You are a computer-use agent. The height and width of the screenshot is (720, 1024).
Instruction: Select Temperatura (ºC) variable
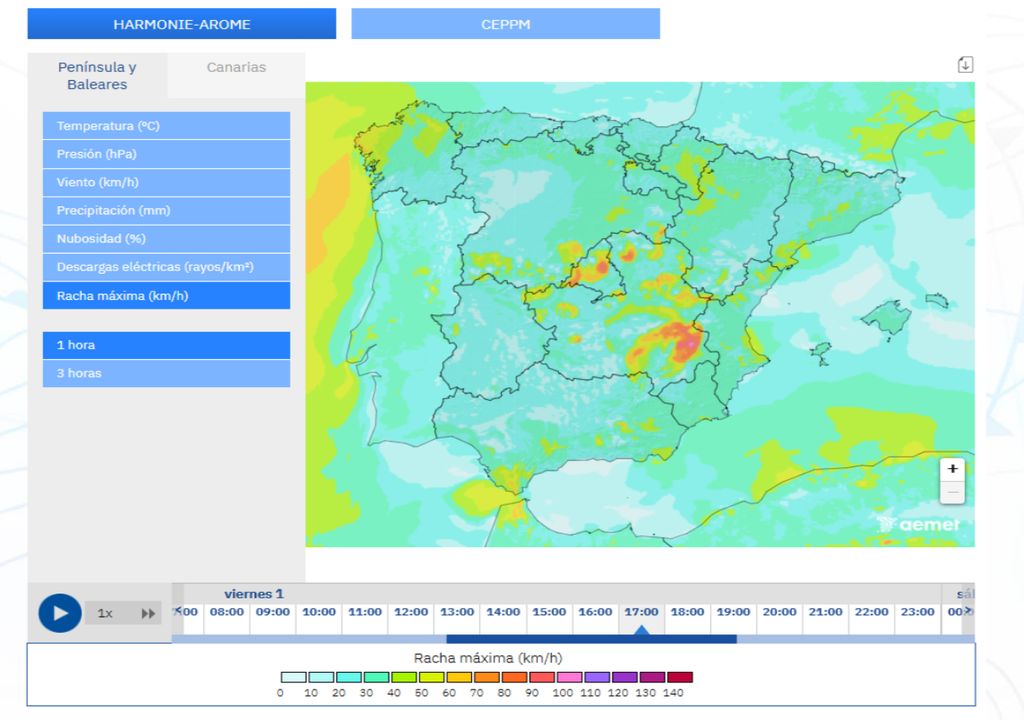pyautogui.click(x=167, y=125)
